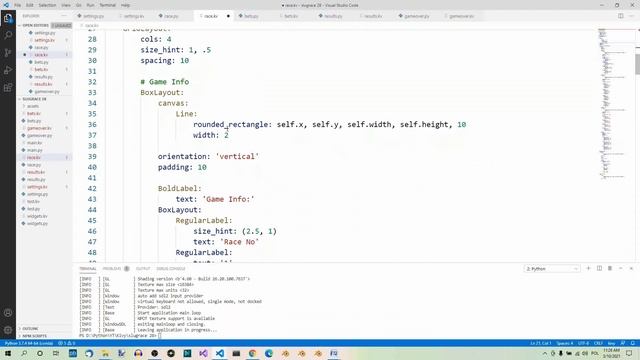Show hidden system tray icons

click(x=544, y=353)
